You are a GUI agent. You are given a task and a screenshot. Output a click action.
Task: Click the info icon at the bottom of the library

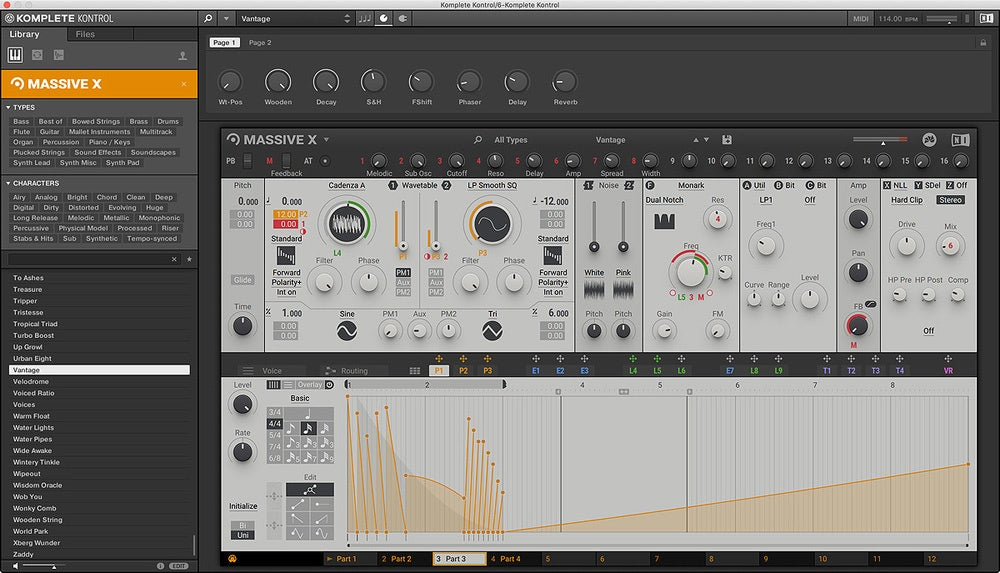click(x=160, y=566)
